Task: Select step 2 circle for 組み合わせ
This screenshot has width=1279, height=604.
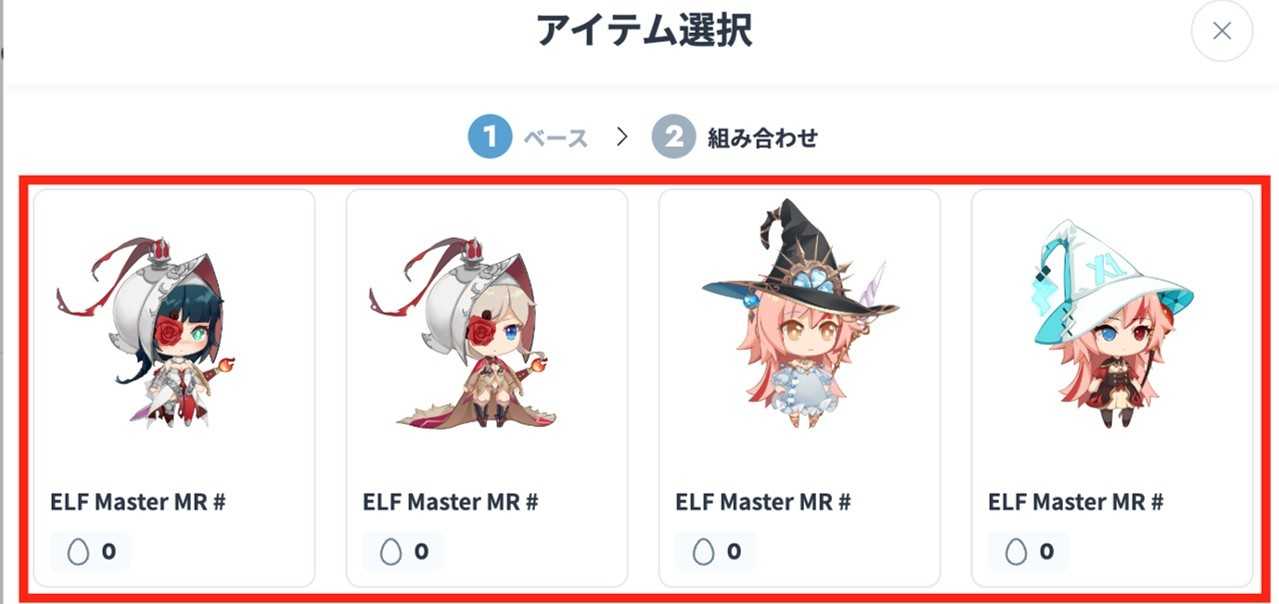Action: click(674, 137)
